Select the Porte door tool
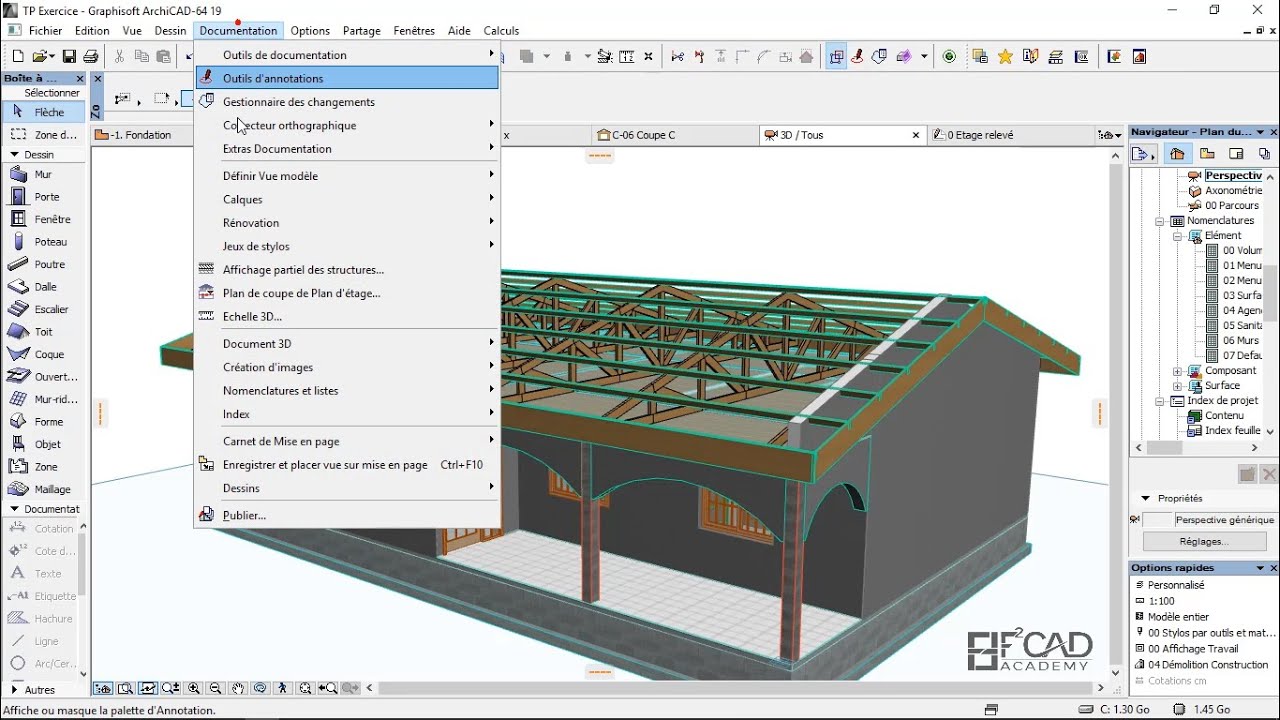 click(x=42, y=197)
